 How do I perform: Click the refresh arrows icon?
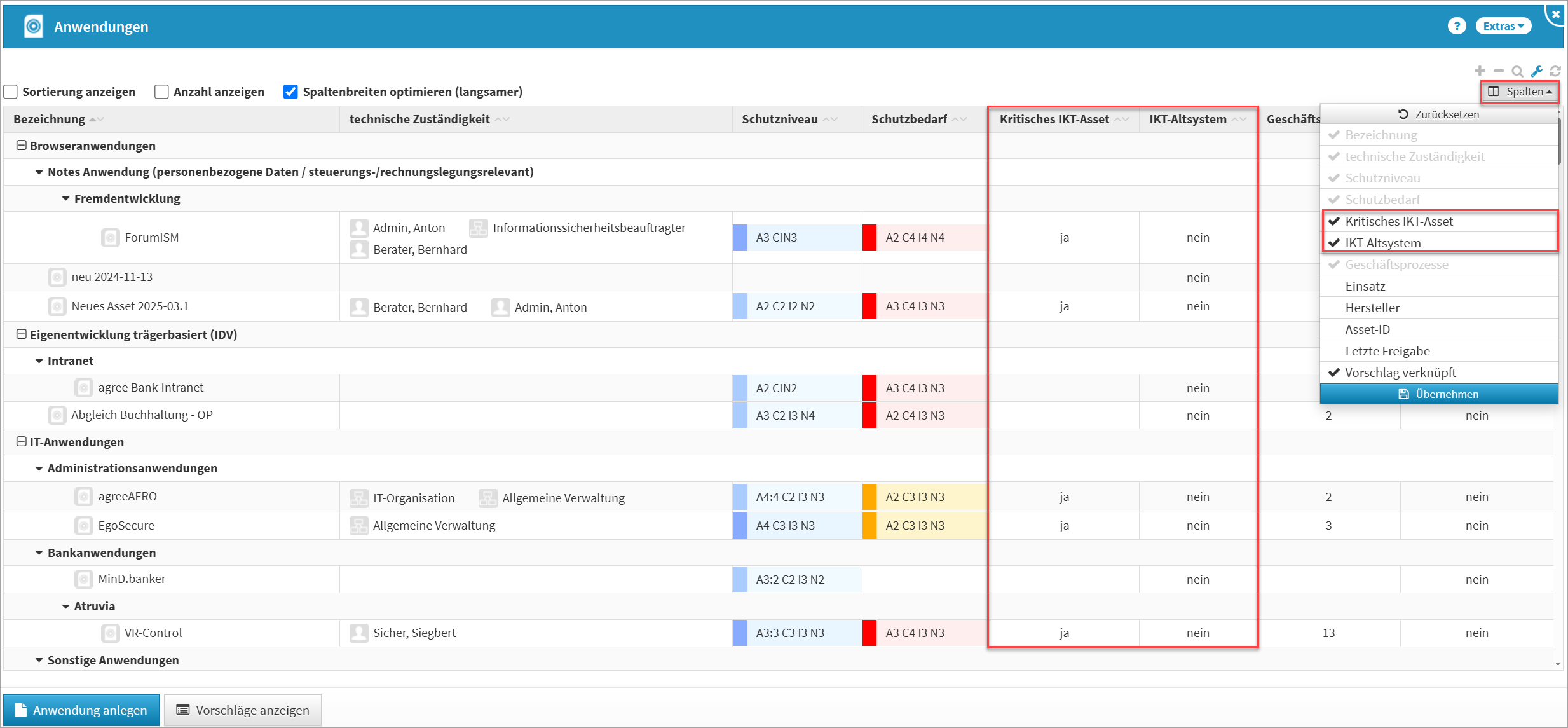coord(1555,71)
